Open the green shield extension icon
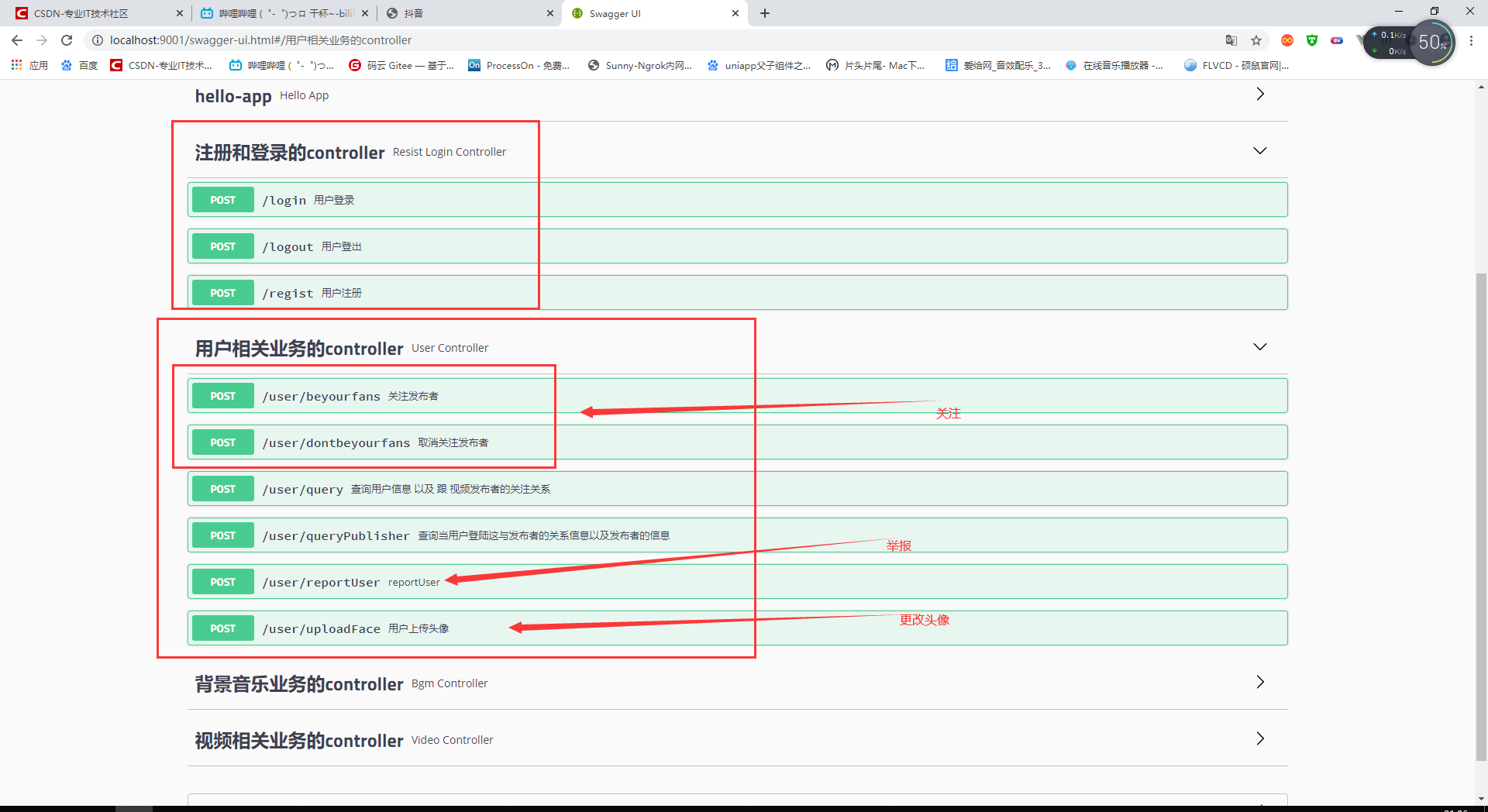The width and height of the screenshot is (1488, 812). click(x=1312, y=40)
